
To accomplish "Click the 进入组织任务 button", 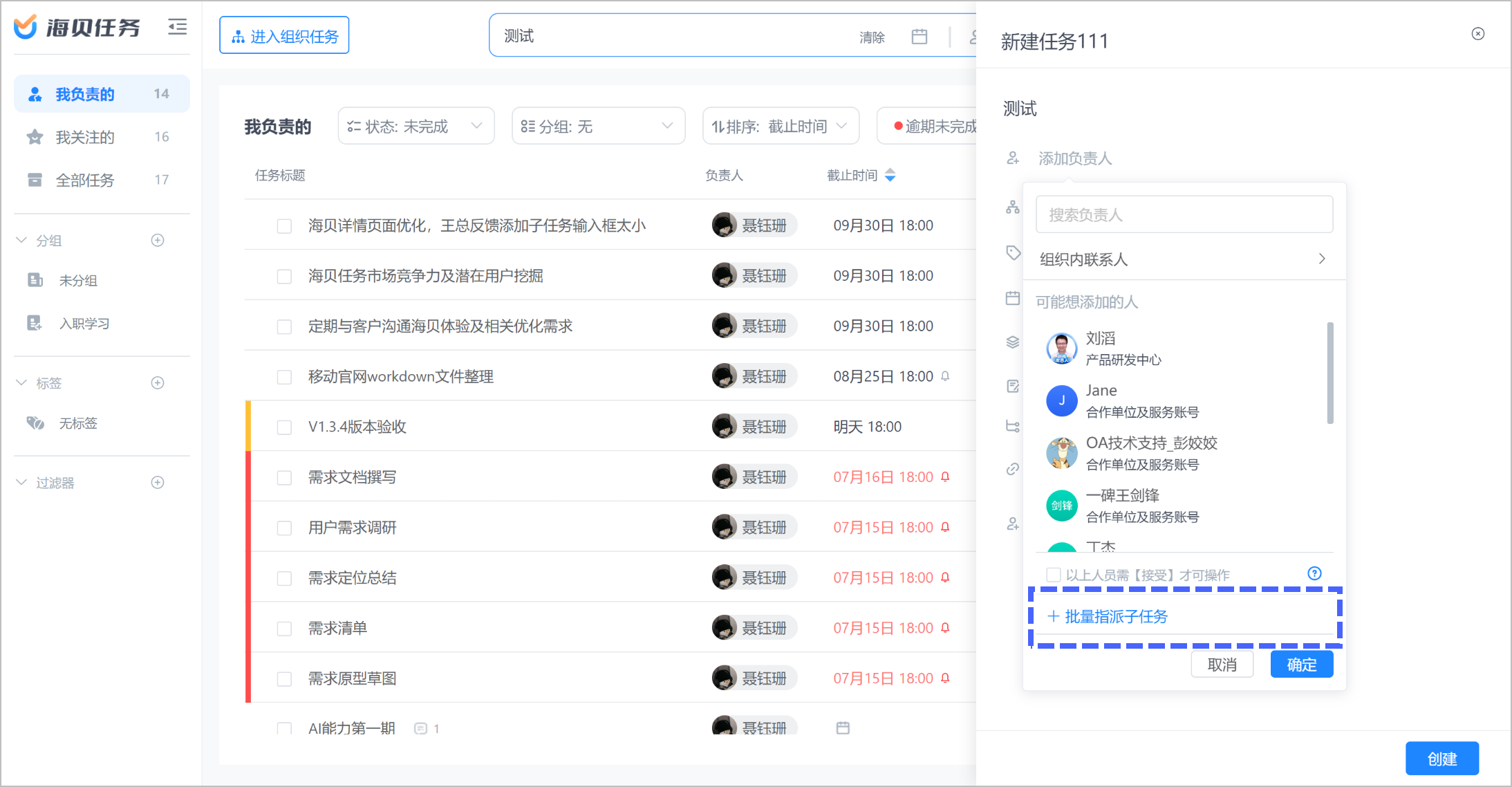I will pos(284,35).
